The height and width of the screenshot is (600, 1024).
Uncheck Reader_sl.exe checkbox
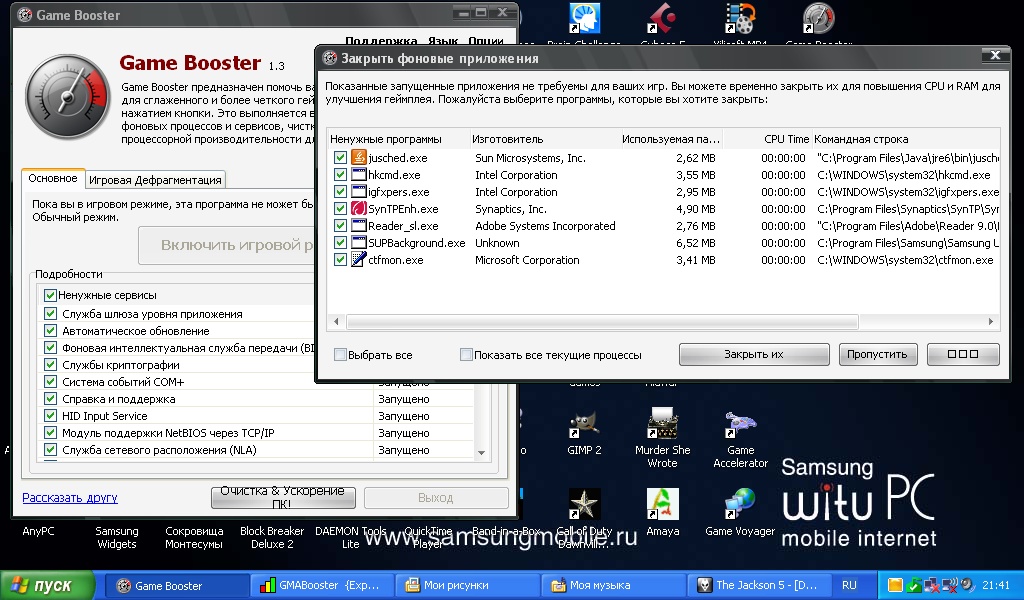(340, 225)
